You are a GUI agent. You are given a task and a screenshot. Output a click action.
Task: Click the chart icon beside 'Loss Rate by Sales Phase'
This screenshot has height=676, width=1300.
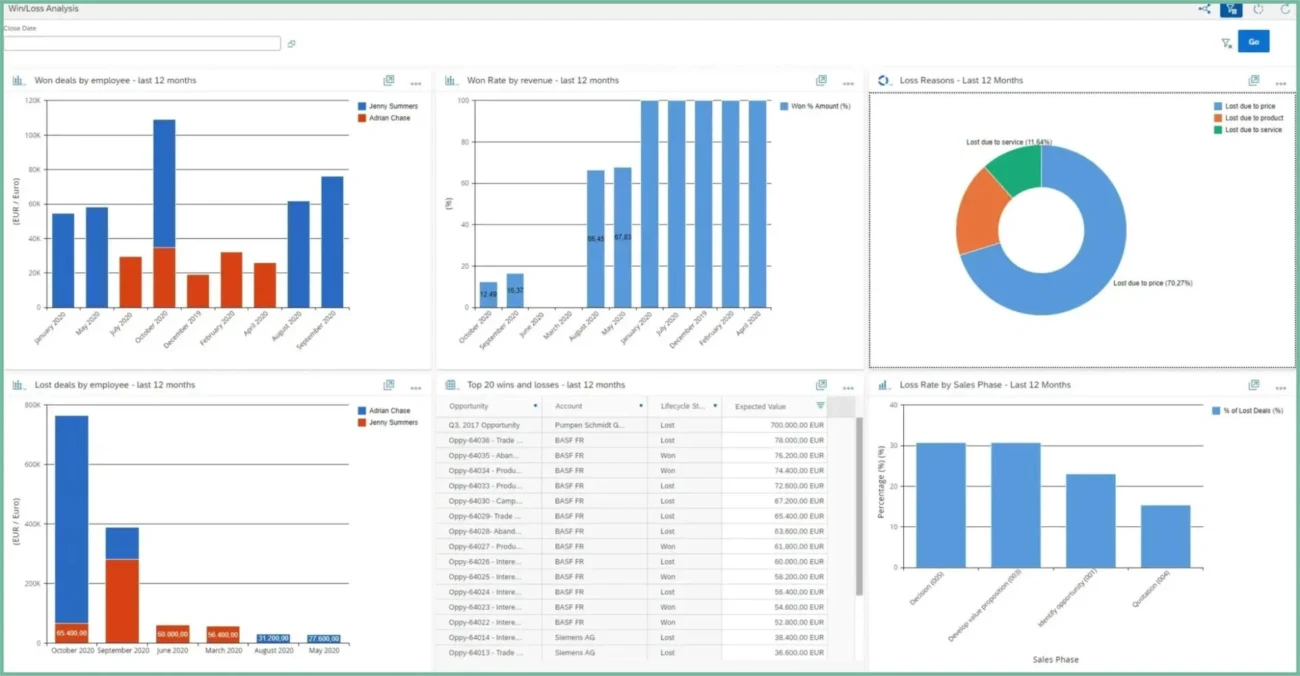(884, 385)
